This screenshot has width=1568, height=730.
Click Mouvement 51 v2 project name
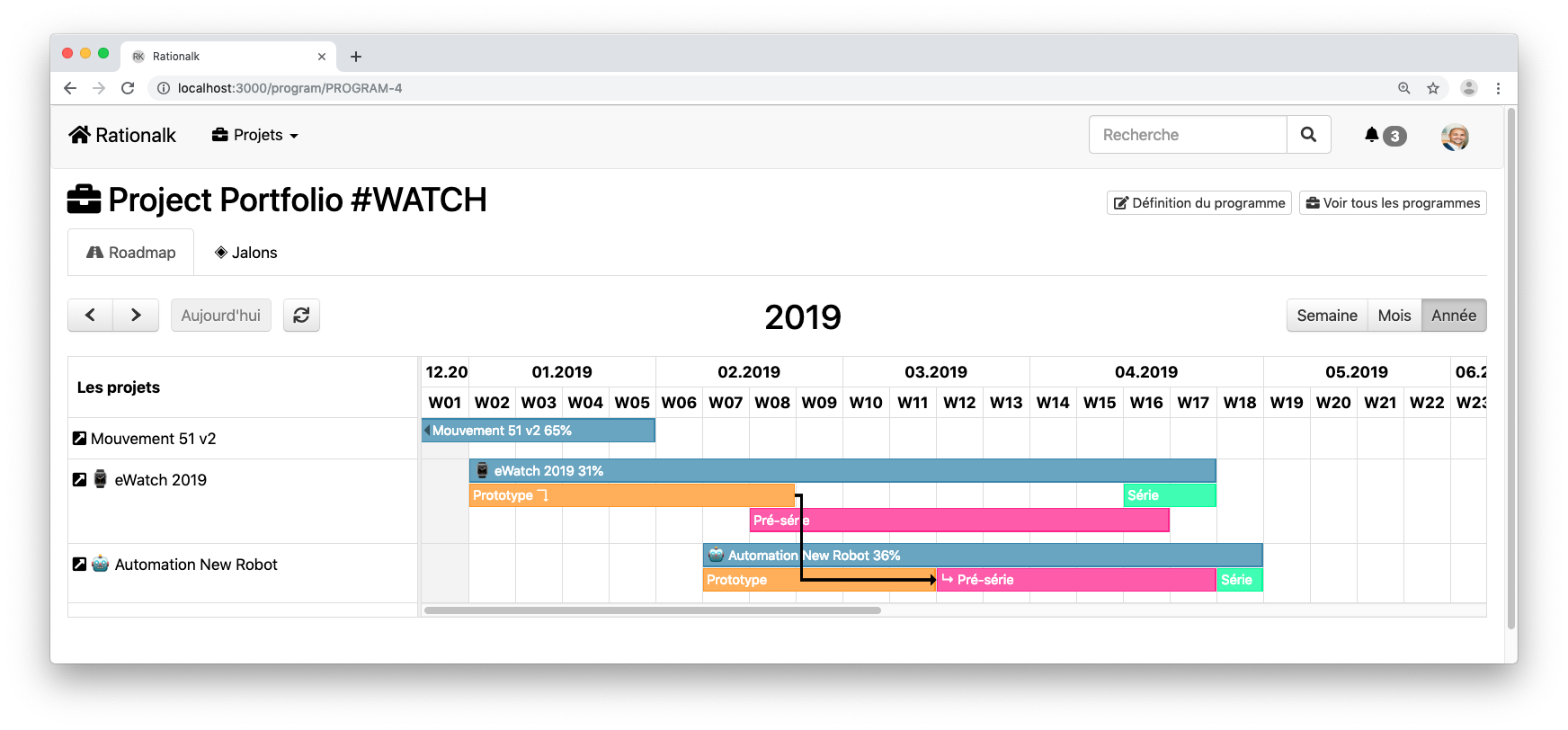pyautogui.click(x=153, y=439)
